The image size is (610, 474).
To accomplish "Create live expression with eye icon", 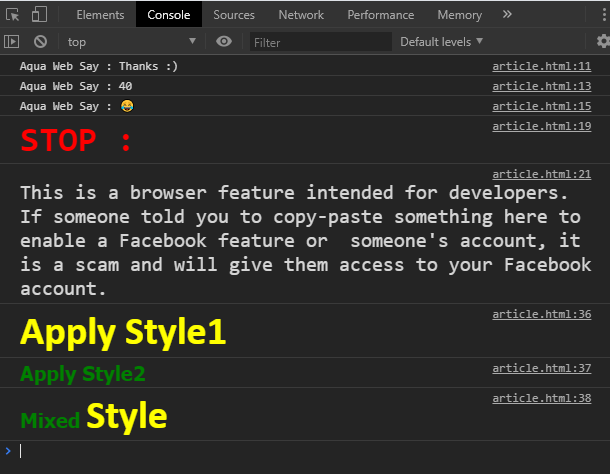I will (x=224, y=41).
